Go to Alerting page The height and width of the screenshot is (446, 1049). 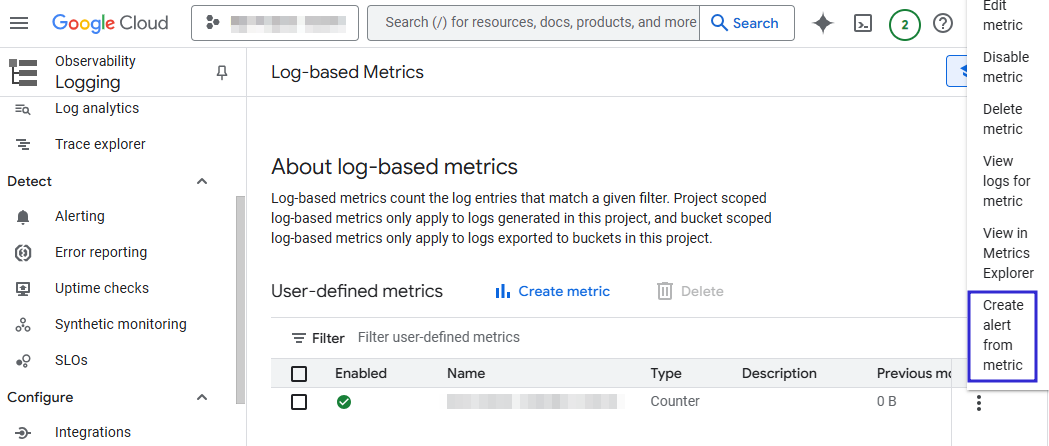80,217
